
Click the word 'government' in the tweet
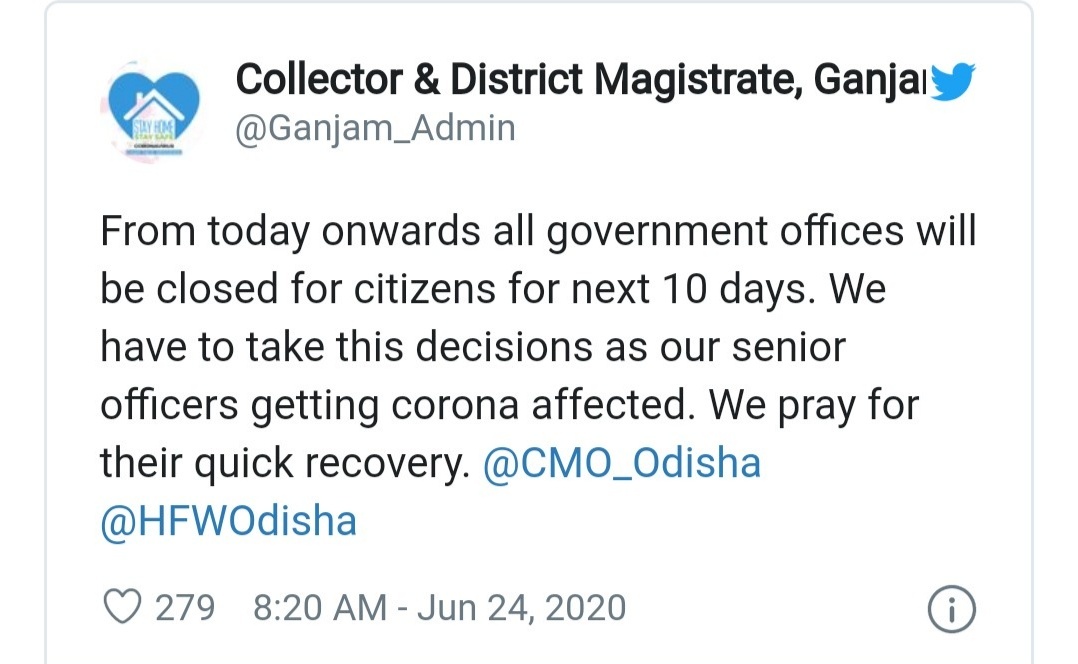657,231
